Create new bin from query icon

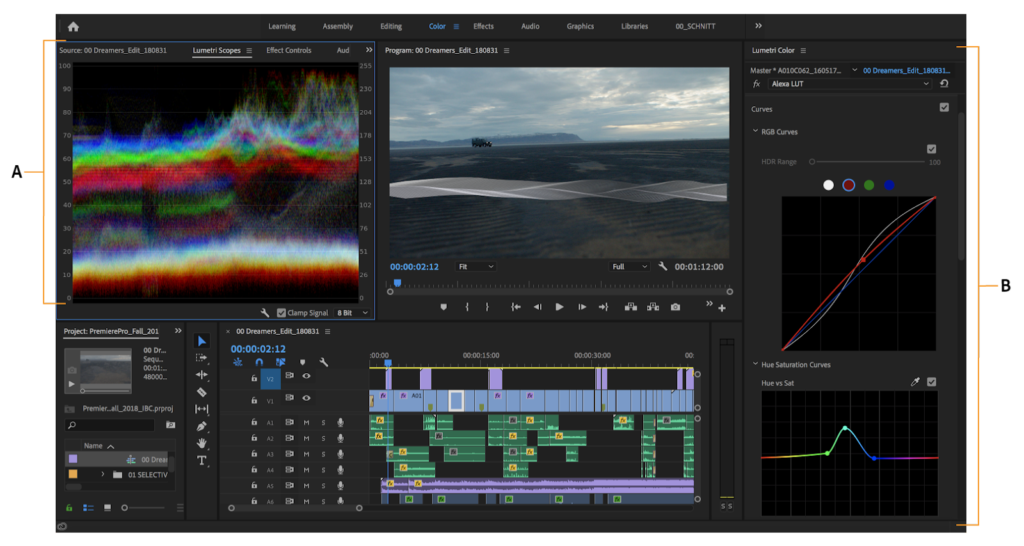170,425
